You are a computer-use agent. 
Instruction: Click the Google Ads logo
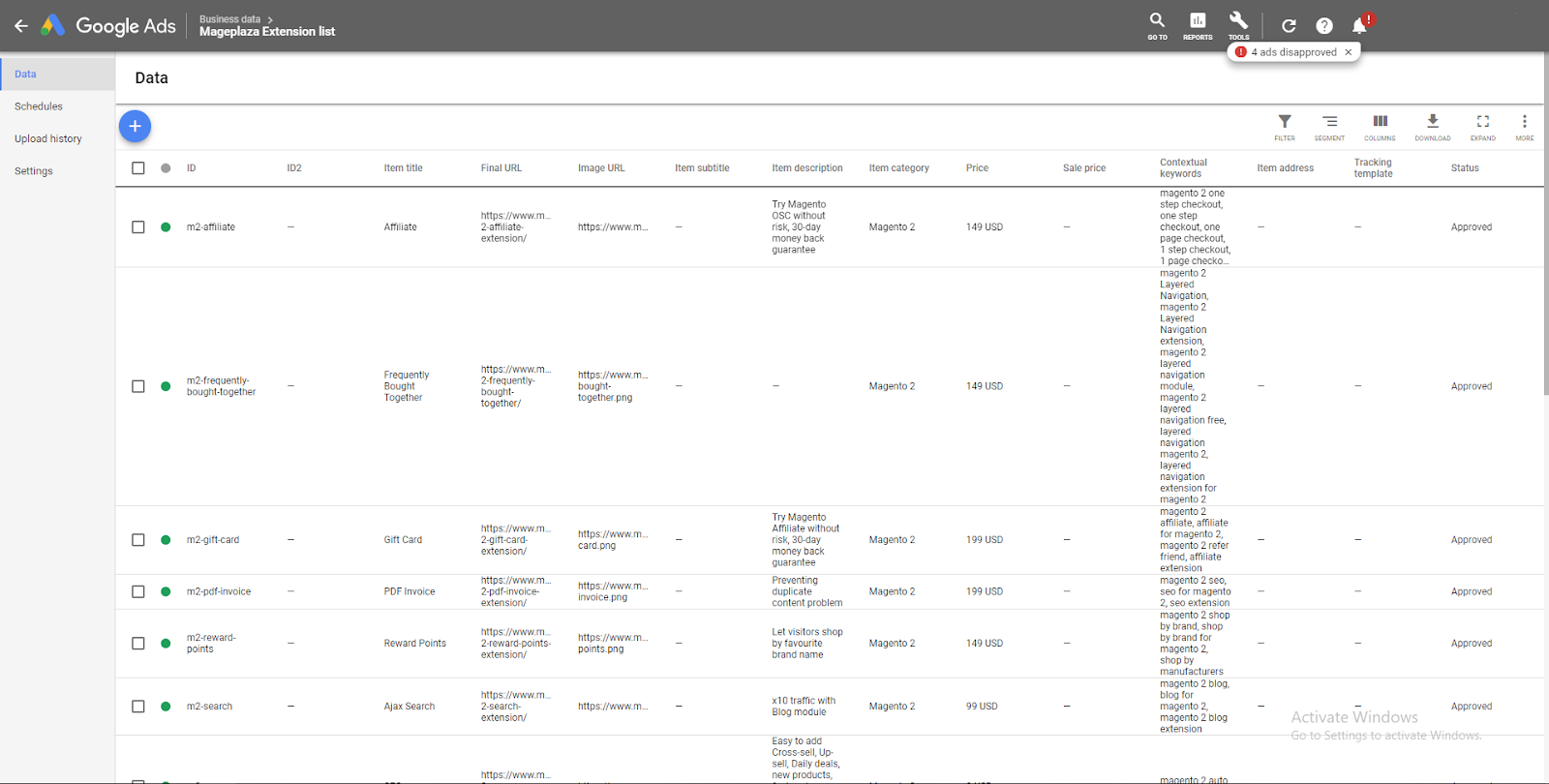[x=108, y=26]
